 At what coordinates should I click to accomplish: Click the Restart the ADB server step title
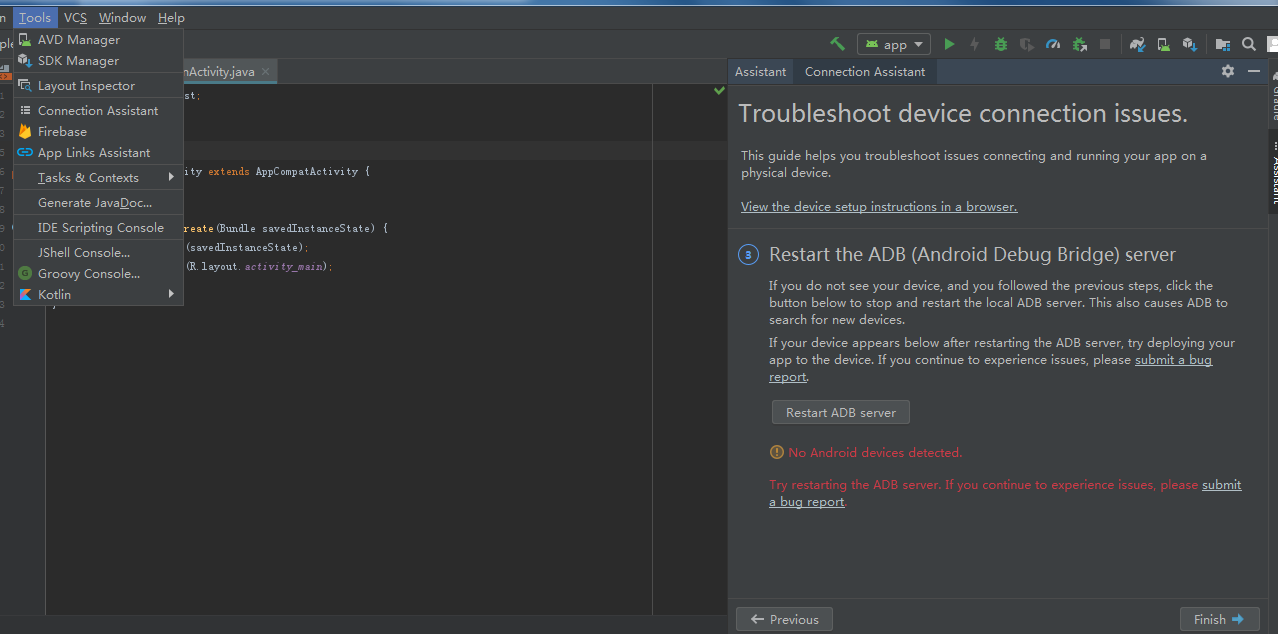(972, 255)
